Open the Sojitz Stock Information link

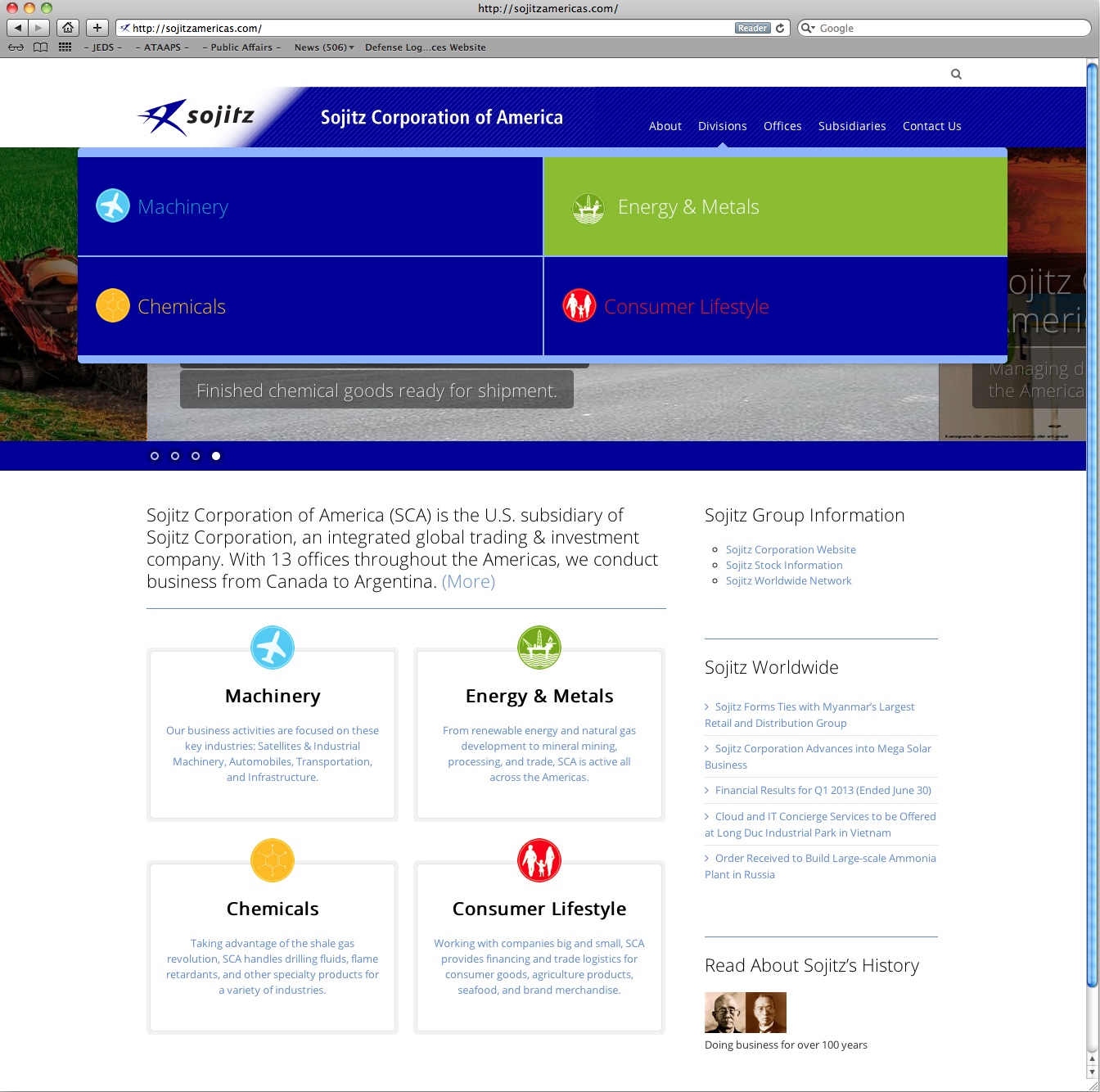tap(784, 566)
